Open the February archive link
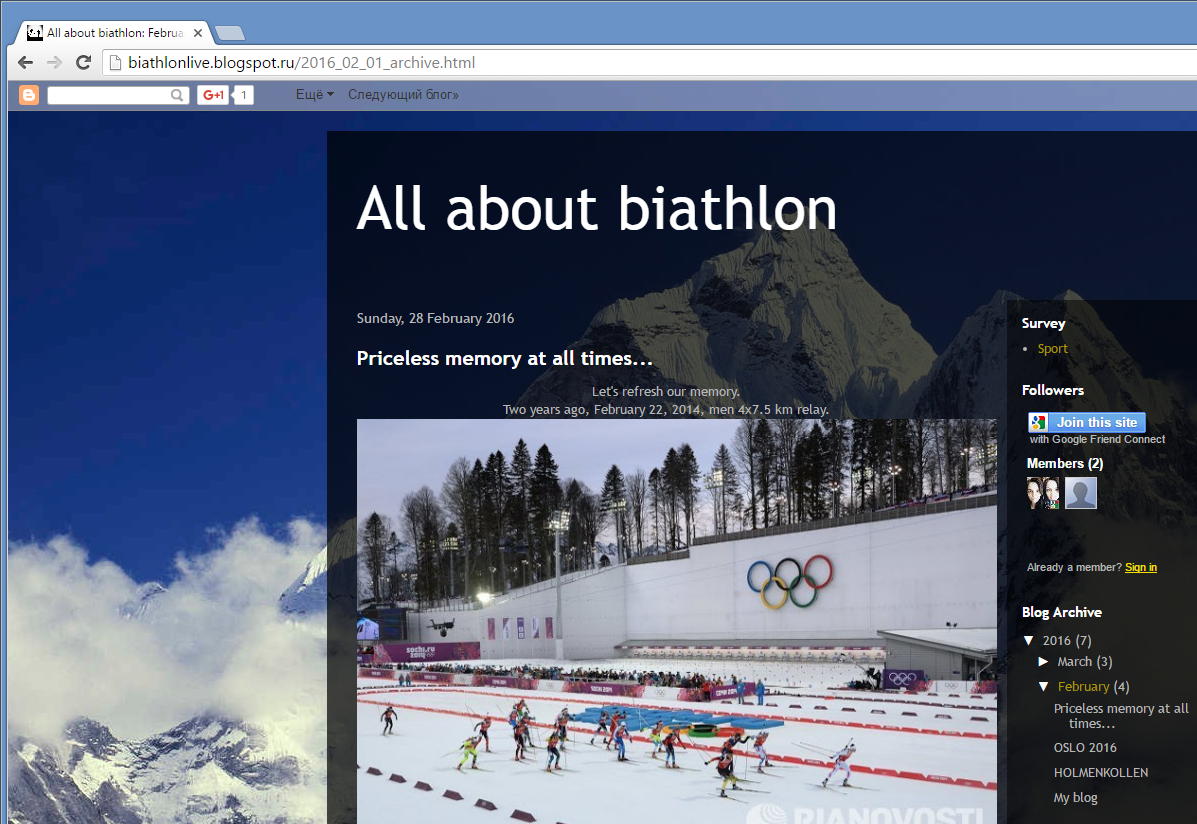Screen dimensions: 1197x824 pyautogui.click(x=1083, y=687)
